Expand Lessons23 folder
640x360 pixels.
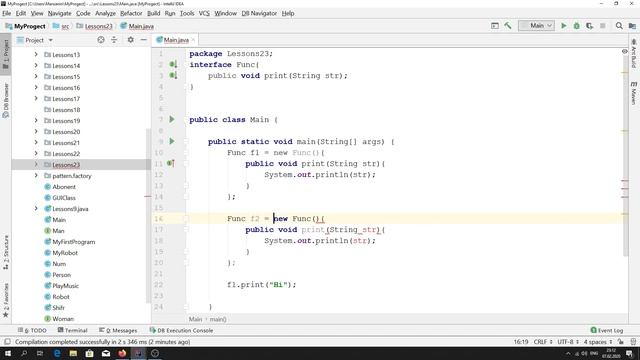(x=36, y=164)
